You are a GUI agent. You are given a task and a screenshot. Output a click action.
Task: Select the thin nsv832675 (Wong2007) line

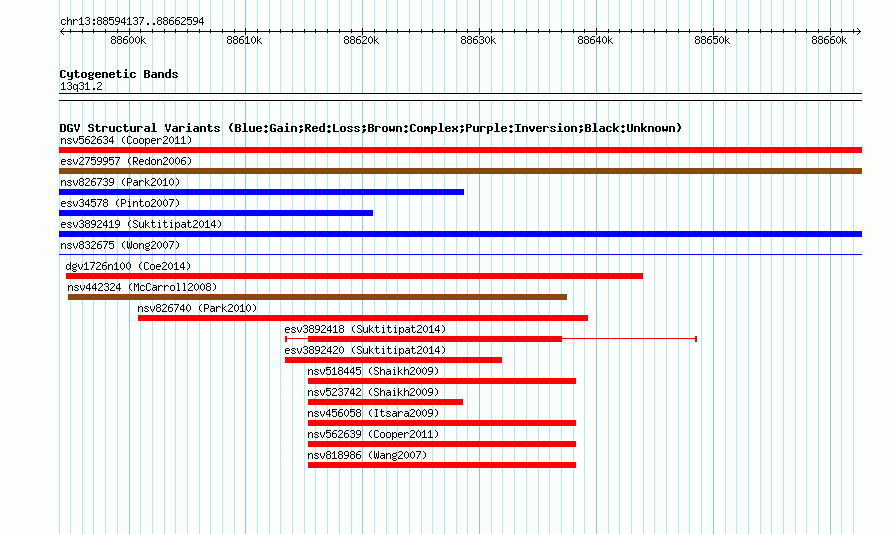pyautogui.click(x=460, y=254)
